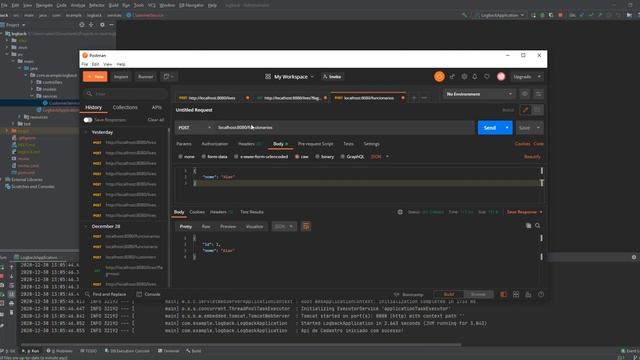The height and width of the screenshot is (360, 640).
Task: Switch to the Pre-request Script tab
Action: pos(316,144)
